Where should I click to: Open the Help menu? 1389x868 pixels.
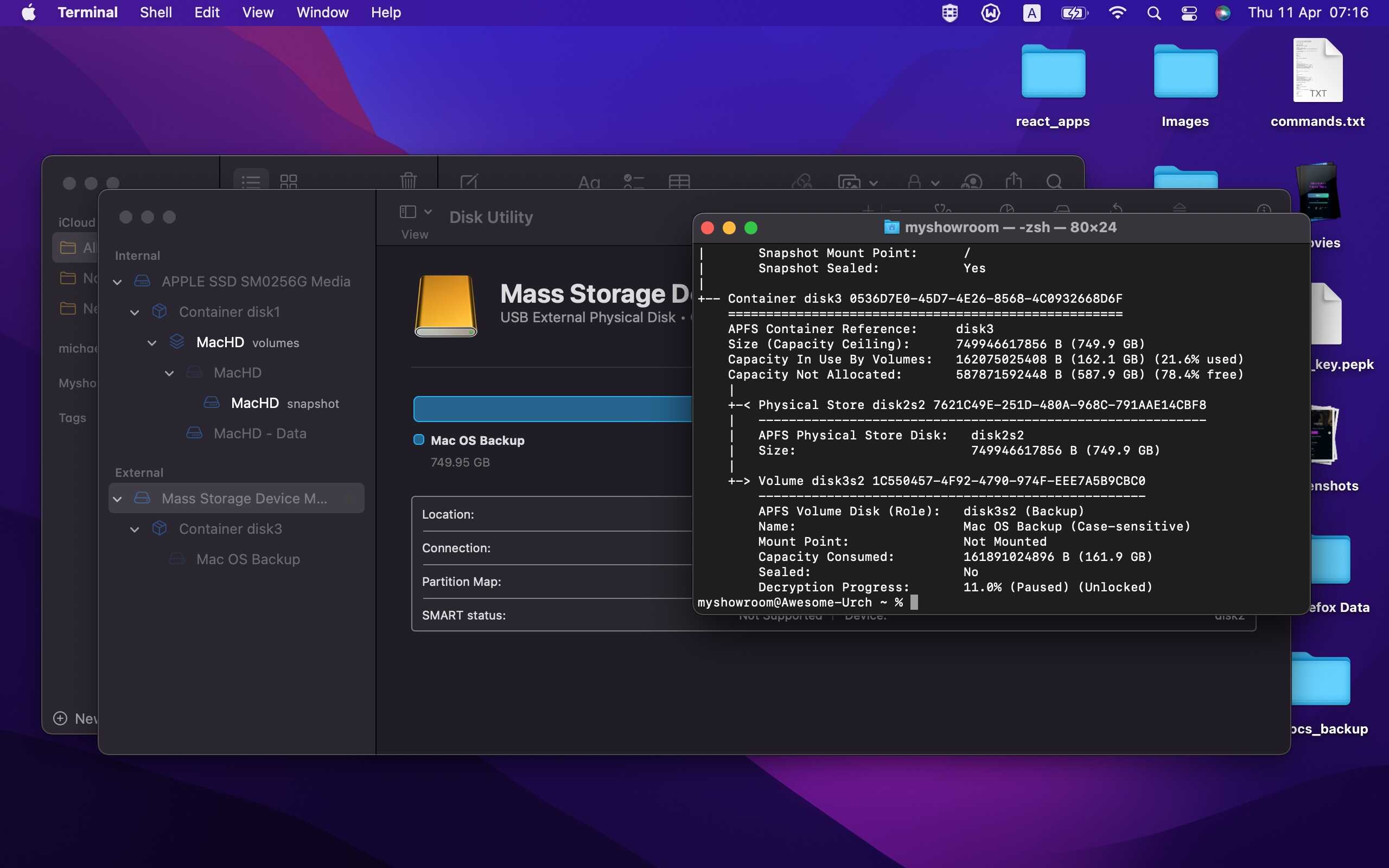point(386,12)
